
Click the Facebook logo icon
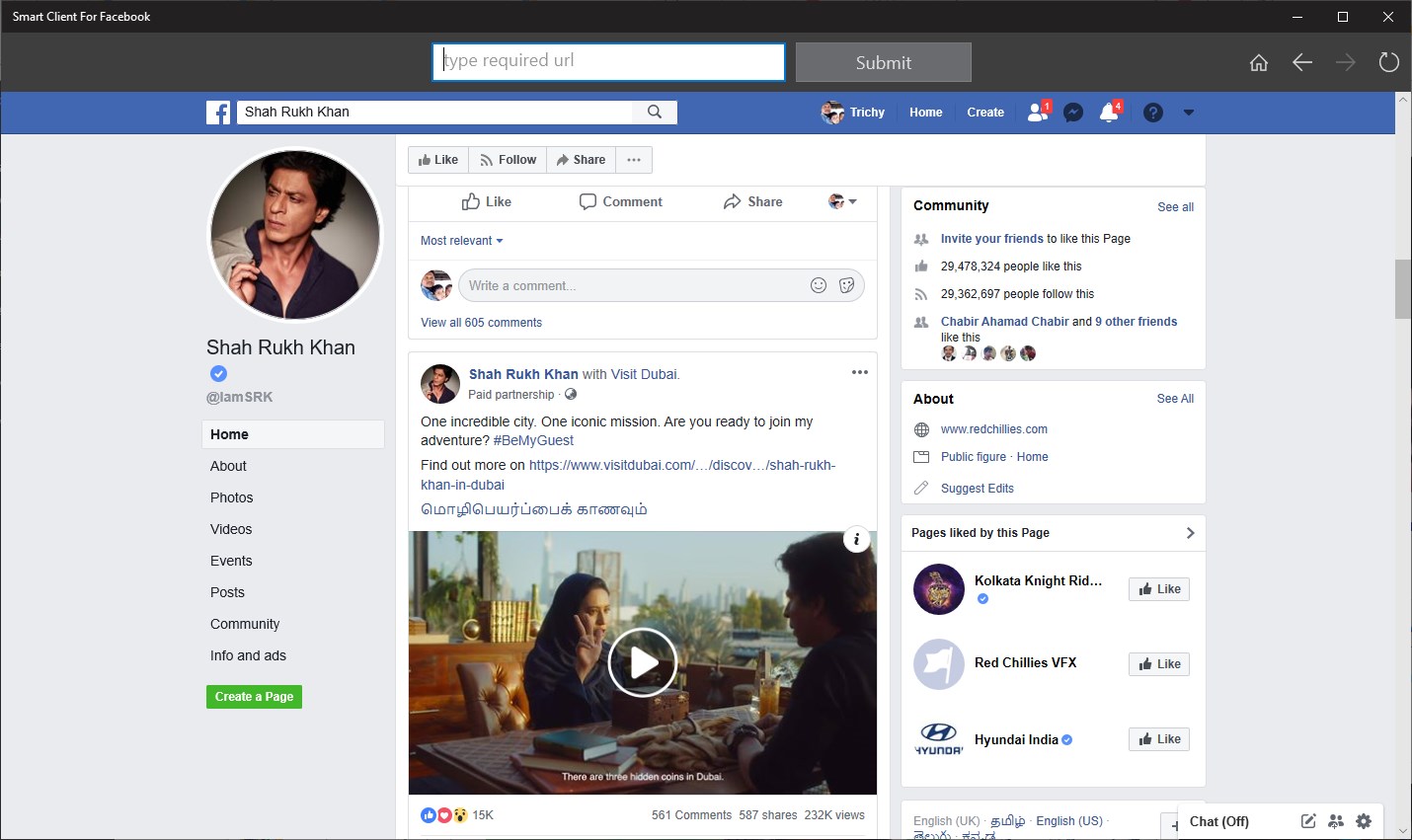coord(218,113)
